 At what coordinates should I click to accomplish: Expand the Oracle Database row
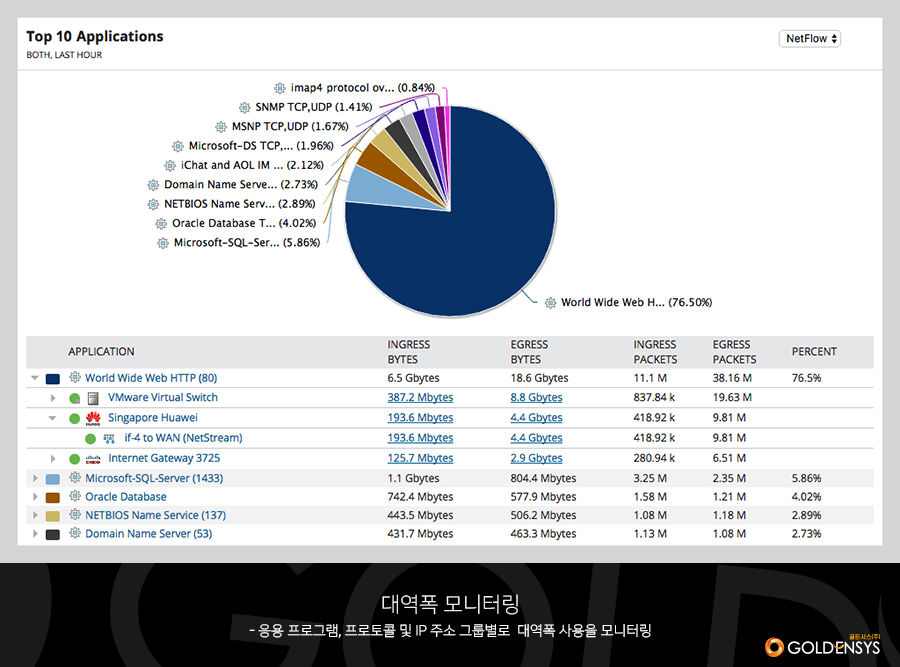coord(35,497)
